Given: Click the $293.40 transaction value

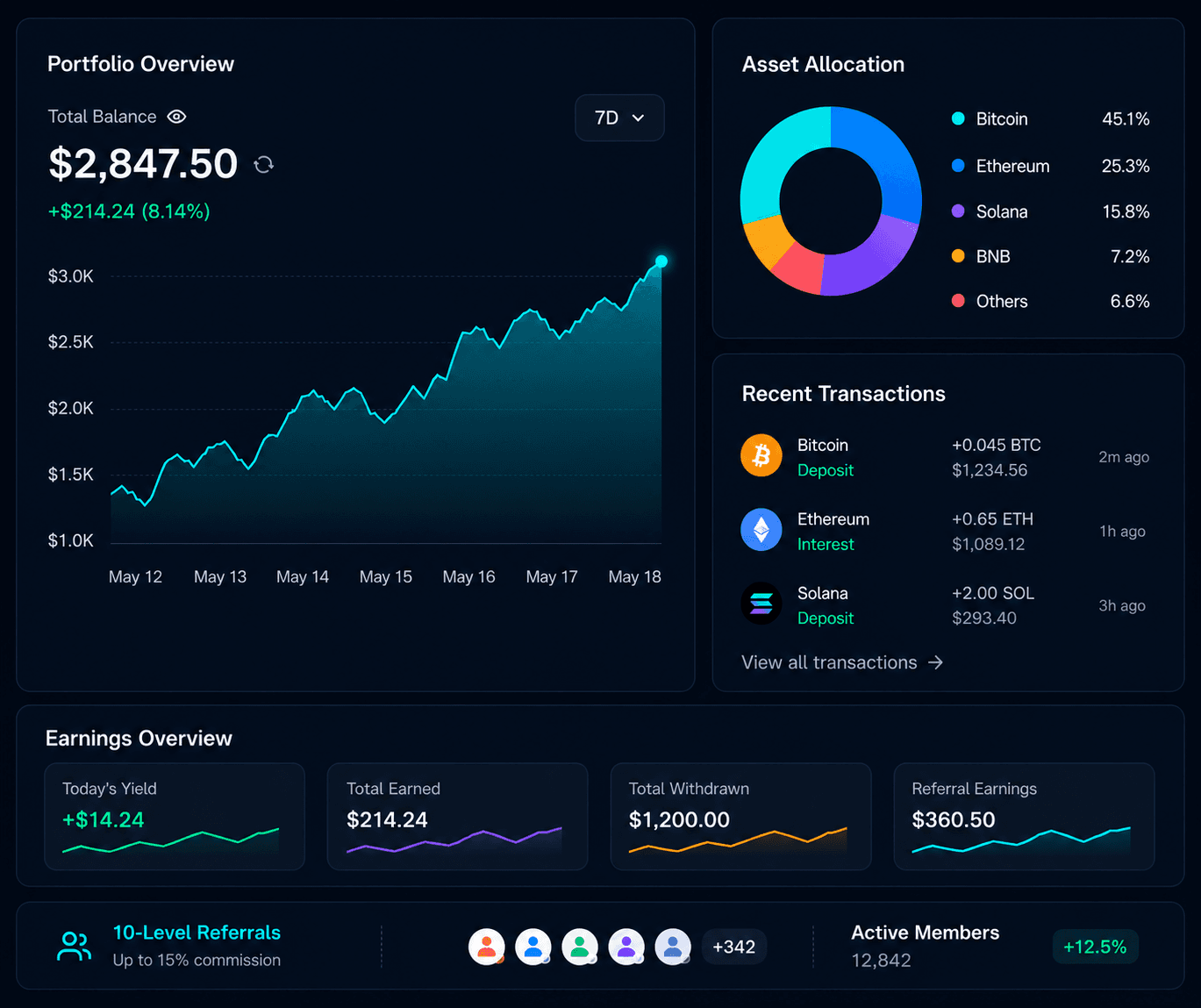Looking at the screenshot, I should pyautogui.click(x=984, y=618).
